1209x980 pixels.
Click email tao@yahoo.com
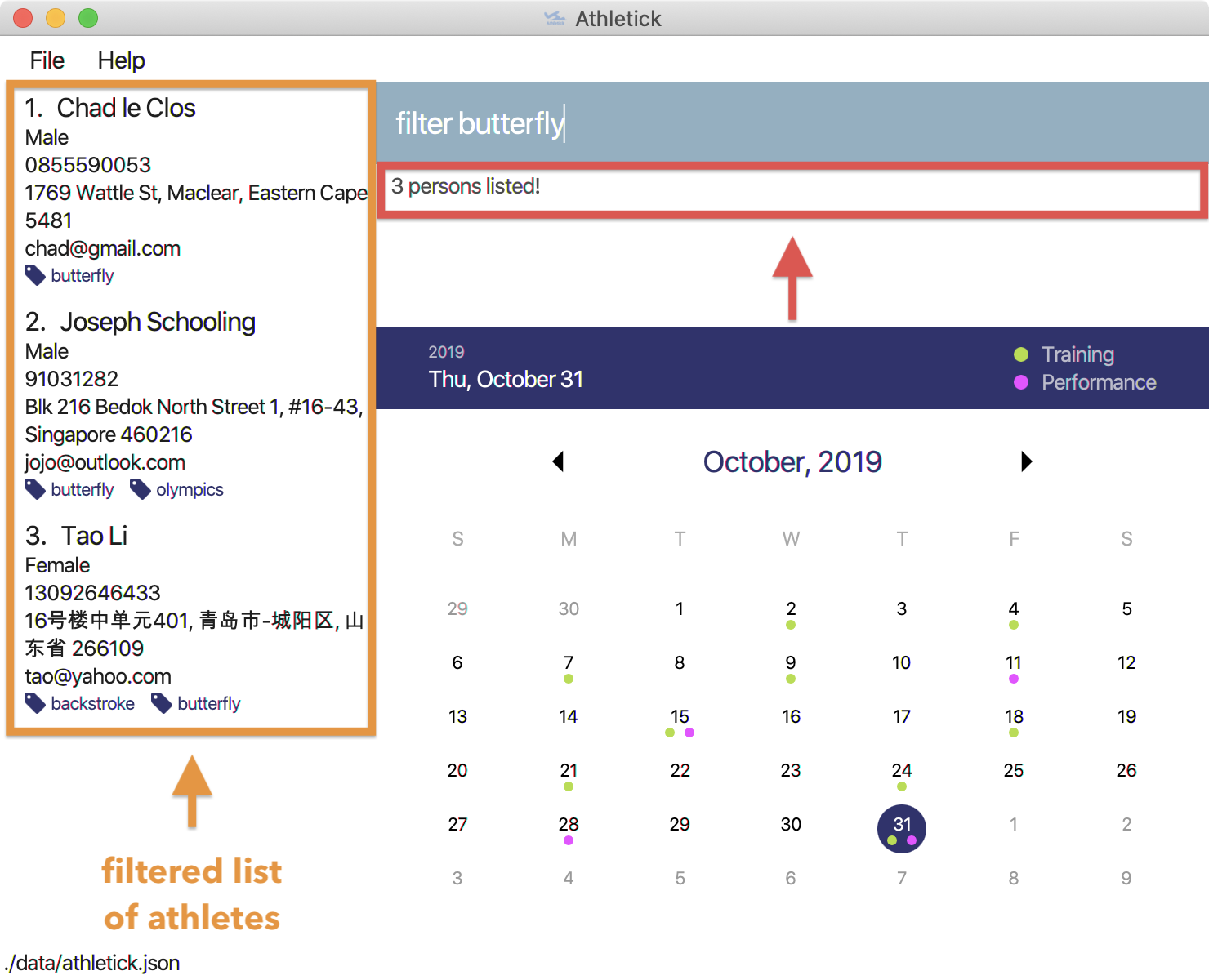[98, 676]
